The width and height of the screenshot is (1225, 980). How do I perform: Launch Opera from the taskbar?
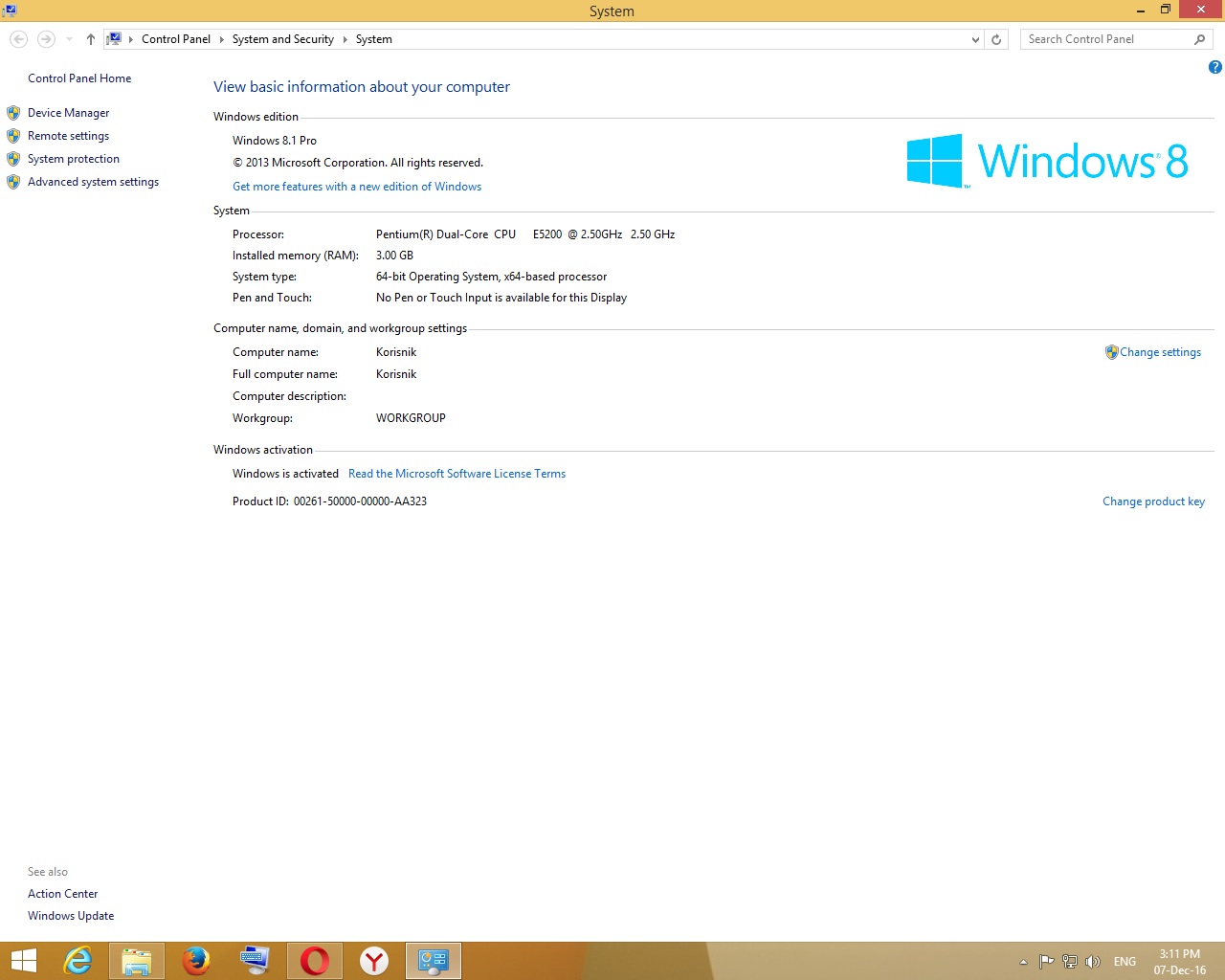point(315,961)
